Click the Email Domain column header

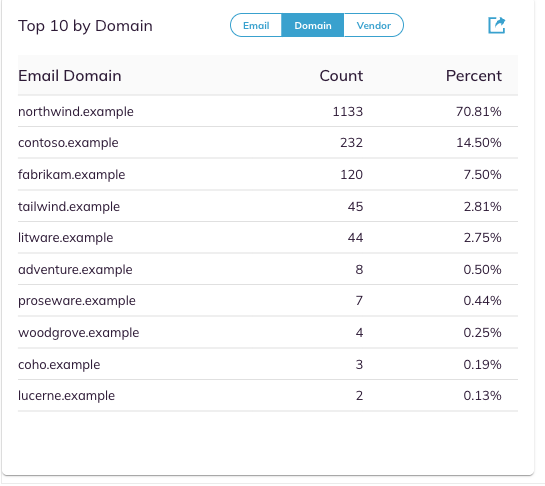(70, 76)
